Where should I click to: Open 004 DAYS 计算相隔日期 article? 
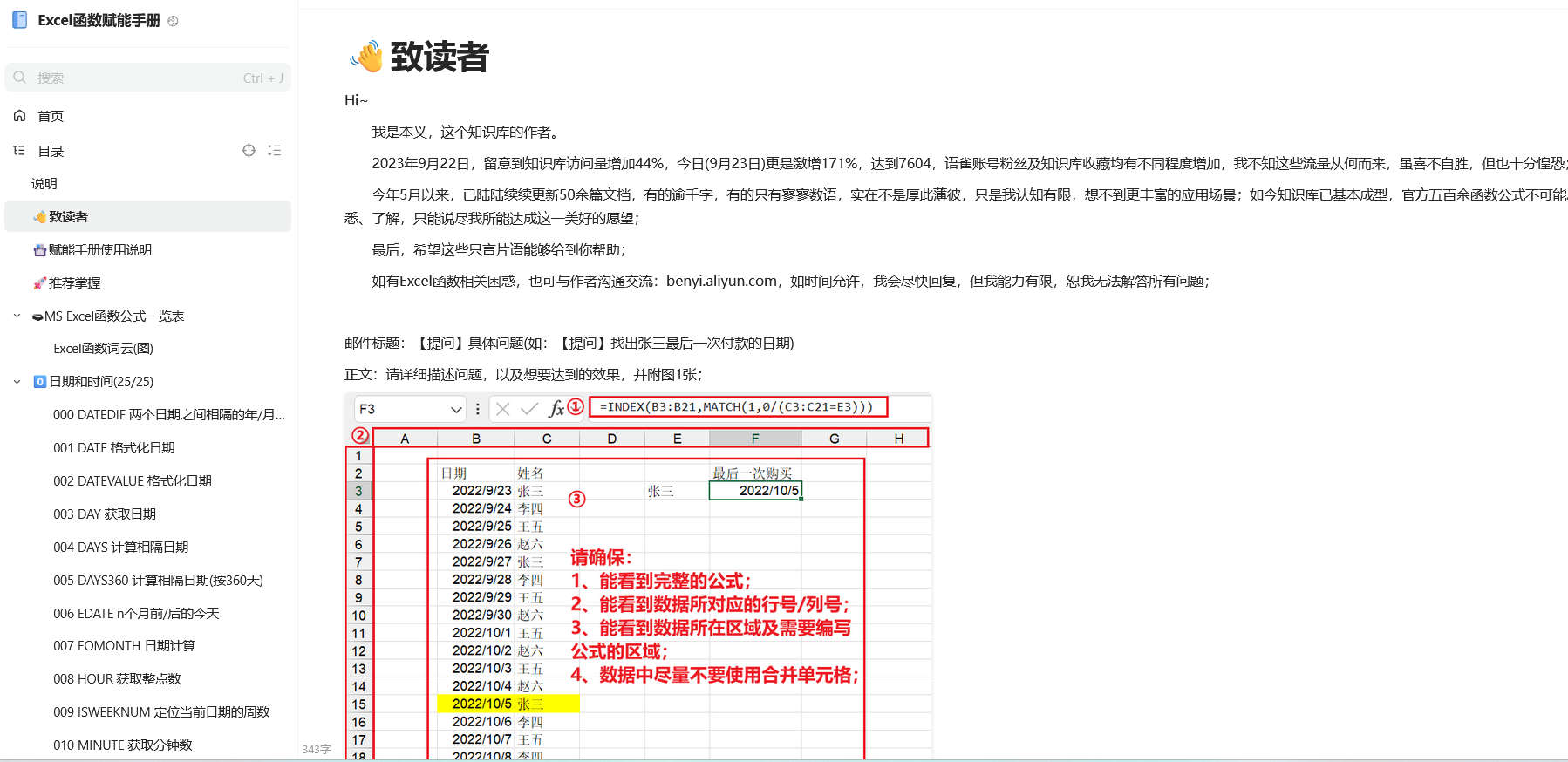(x=121, y=548)
